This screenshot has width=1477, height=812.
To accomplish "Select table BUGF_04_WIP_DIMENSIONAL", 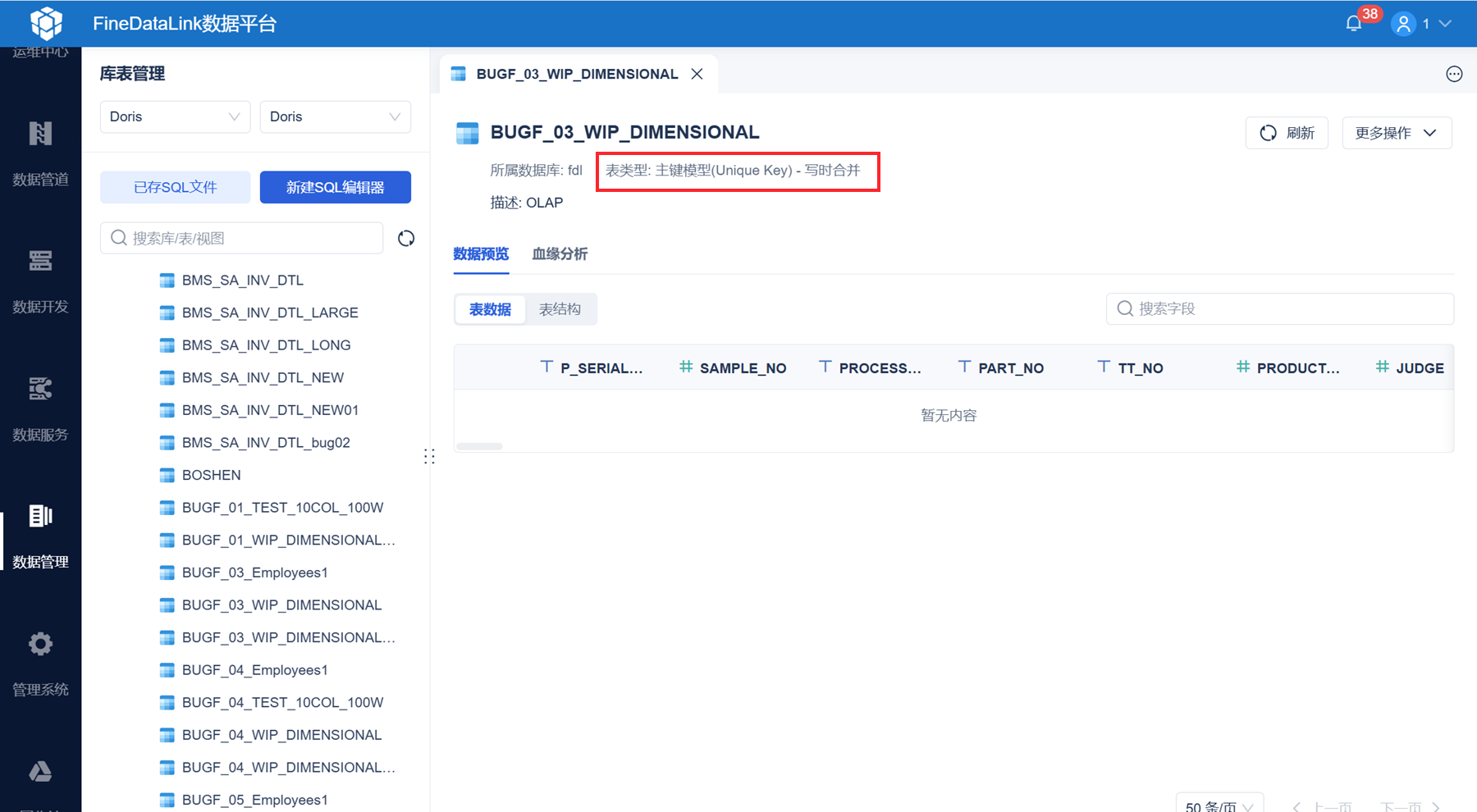I will [281, 735].
